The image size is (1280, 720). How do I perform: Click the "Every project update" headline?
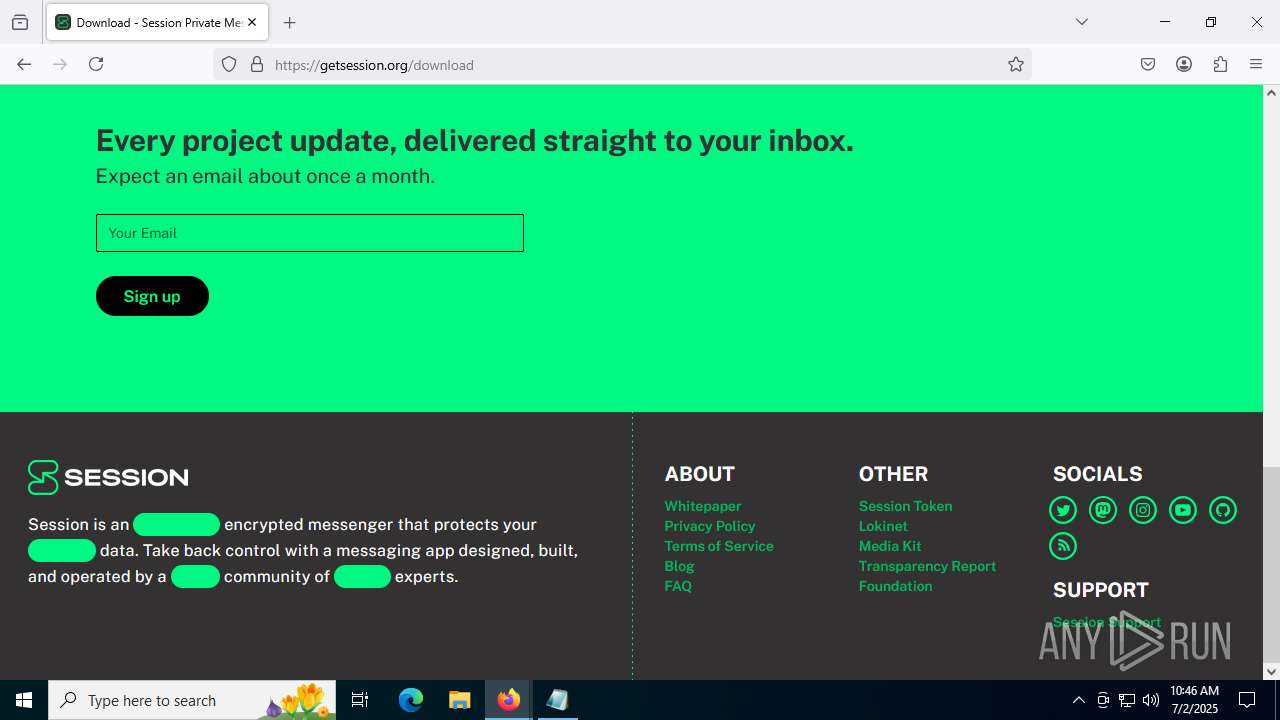click(x=475, y=141)
